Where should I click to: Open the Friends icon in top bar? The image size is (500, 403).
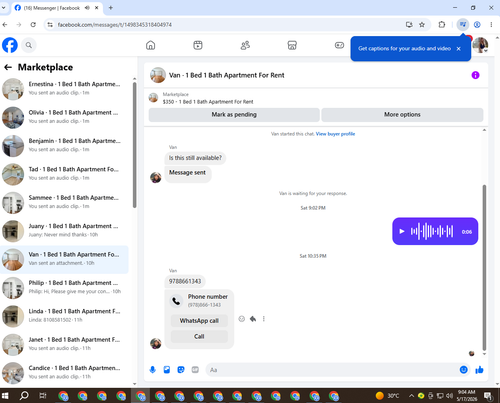click(x=245, y=45)
